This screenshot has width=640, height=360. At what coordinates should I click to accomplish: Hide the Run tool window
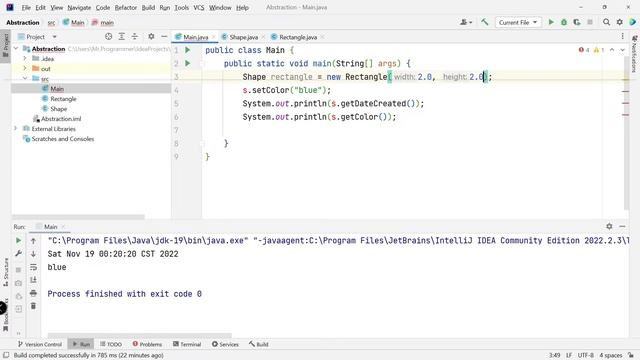pyautogui.click(x=622, y=226)
